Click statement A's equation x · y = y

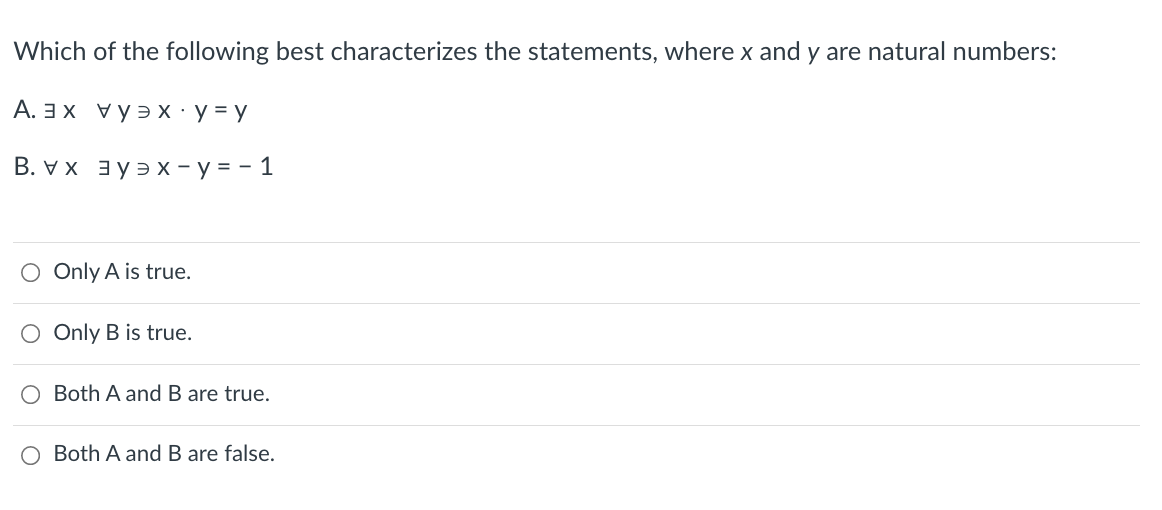(x=202, y=111)
